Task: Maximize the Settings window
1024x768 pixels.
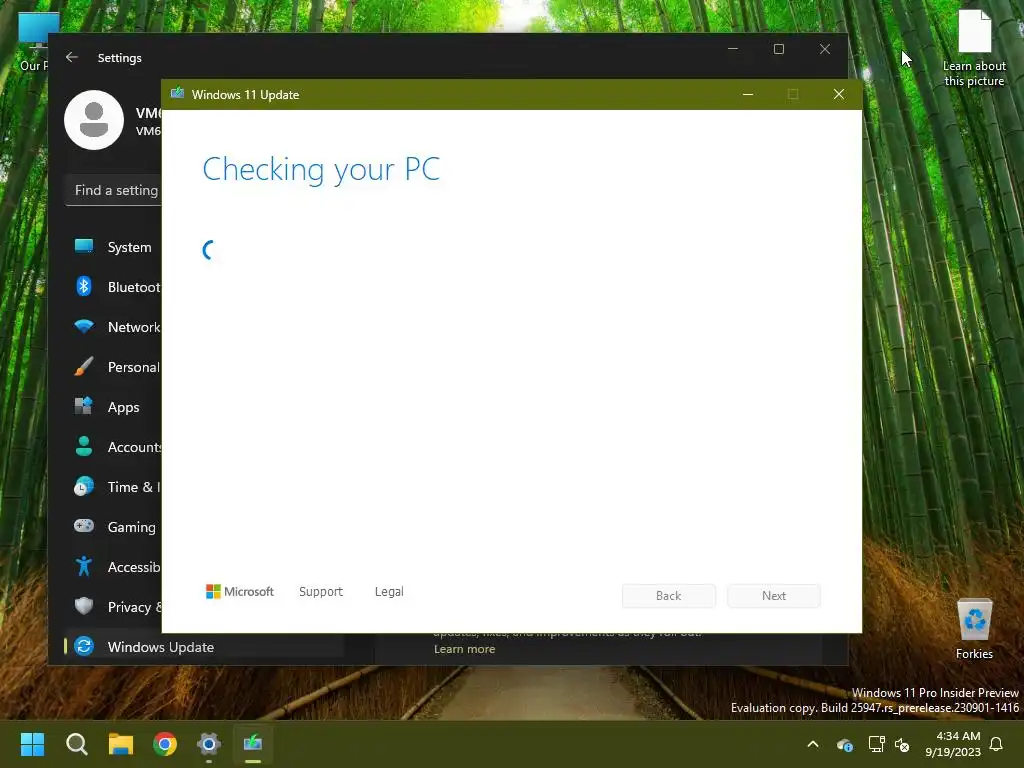Action: point(778,49)
